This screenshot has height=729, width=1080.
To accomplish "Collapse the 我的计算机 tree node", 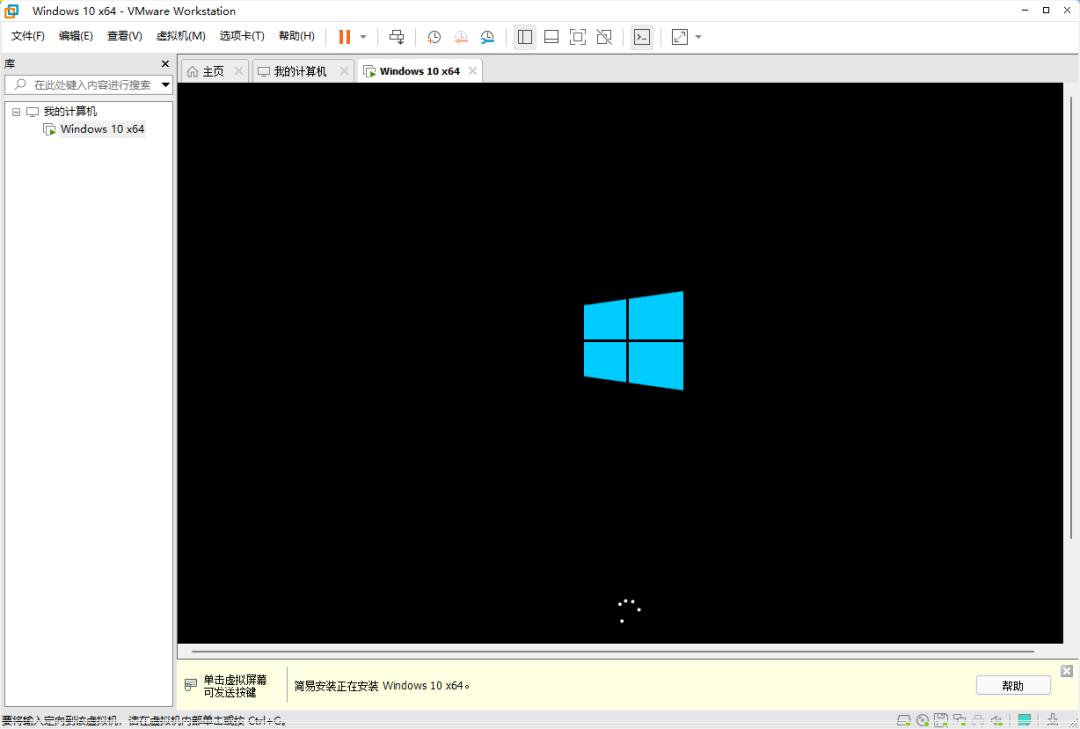I will click(15, 111).
